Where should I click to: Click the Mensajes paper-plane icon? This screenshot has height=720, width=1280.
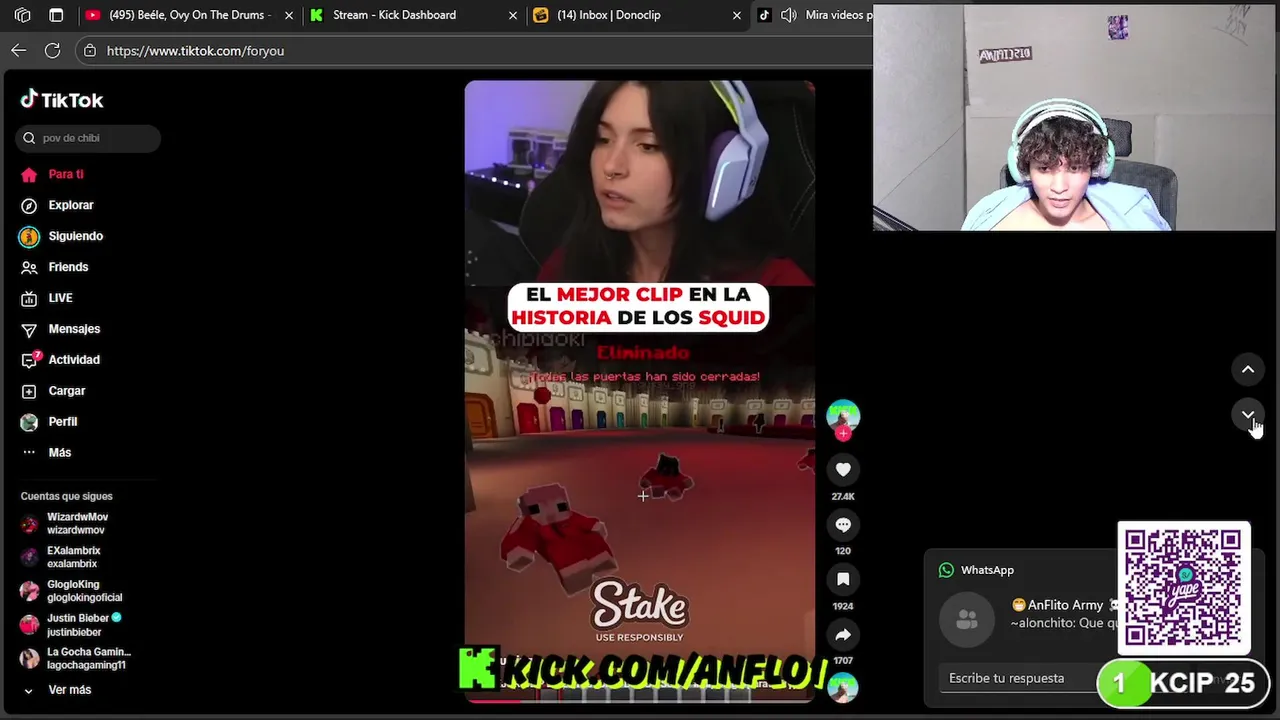pos(29,329)
